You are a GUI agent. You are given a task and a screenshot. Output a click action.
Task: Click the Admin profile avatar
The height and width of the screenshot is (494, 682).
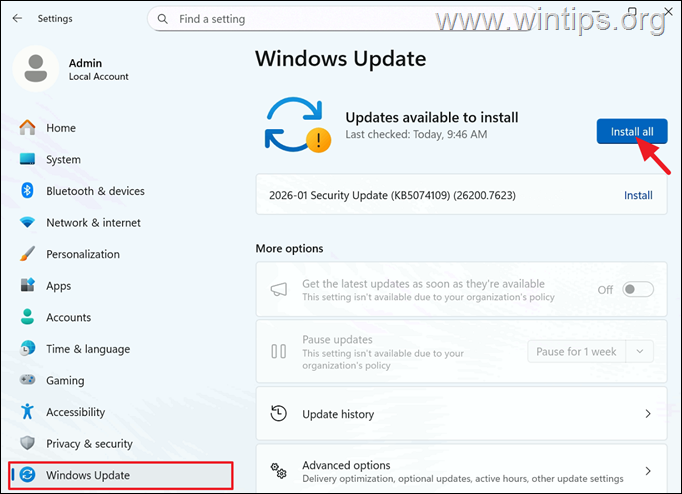[36, 69]
